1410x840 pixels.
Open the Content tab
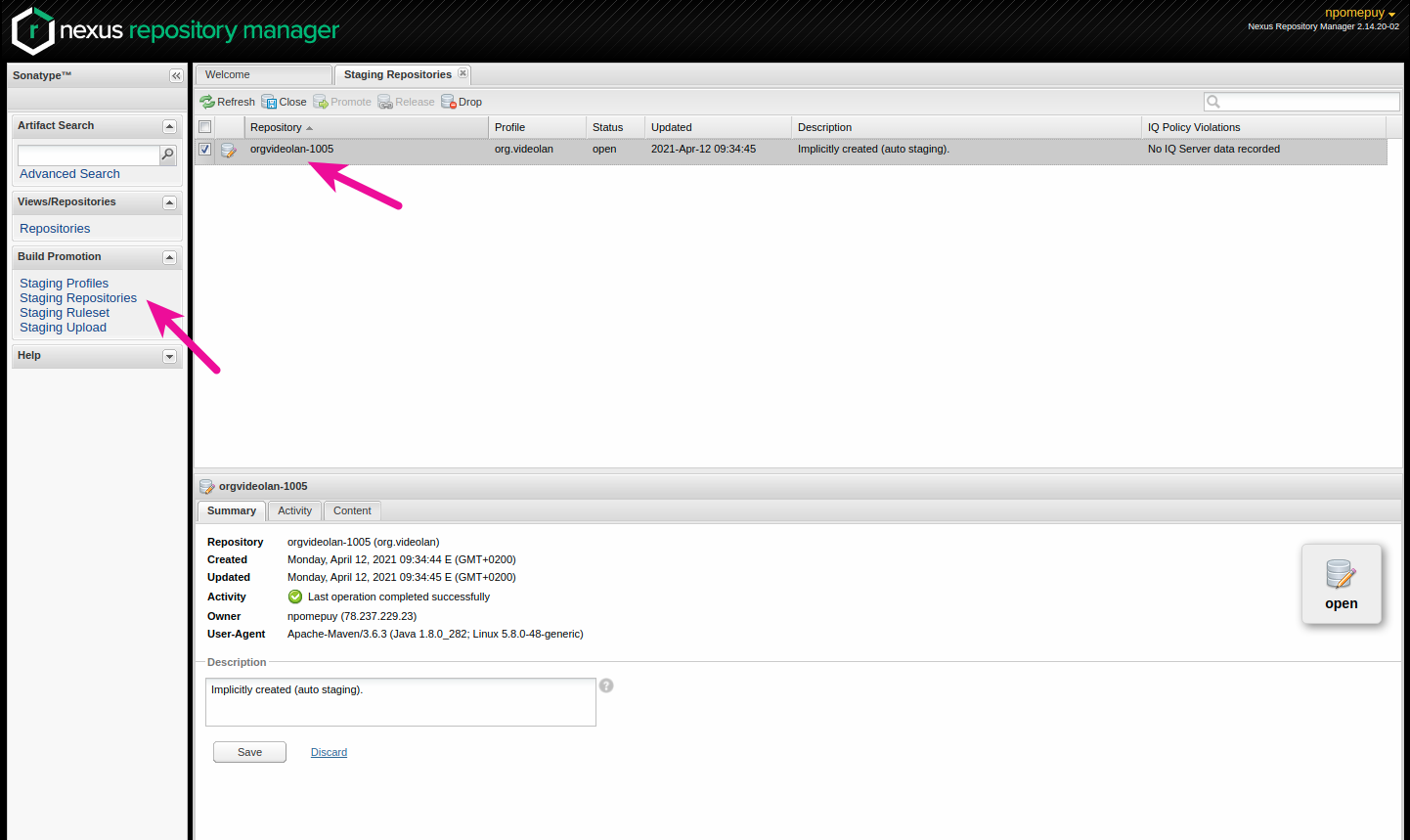click(352, 510)
